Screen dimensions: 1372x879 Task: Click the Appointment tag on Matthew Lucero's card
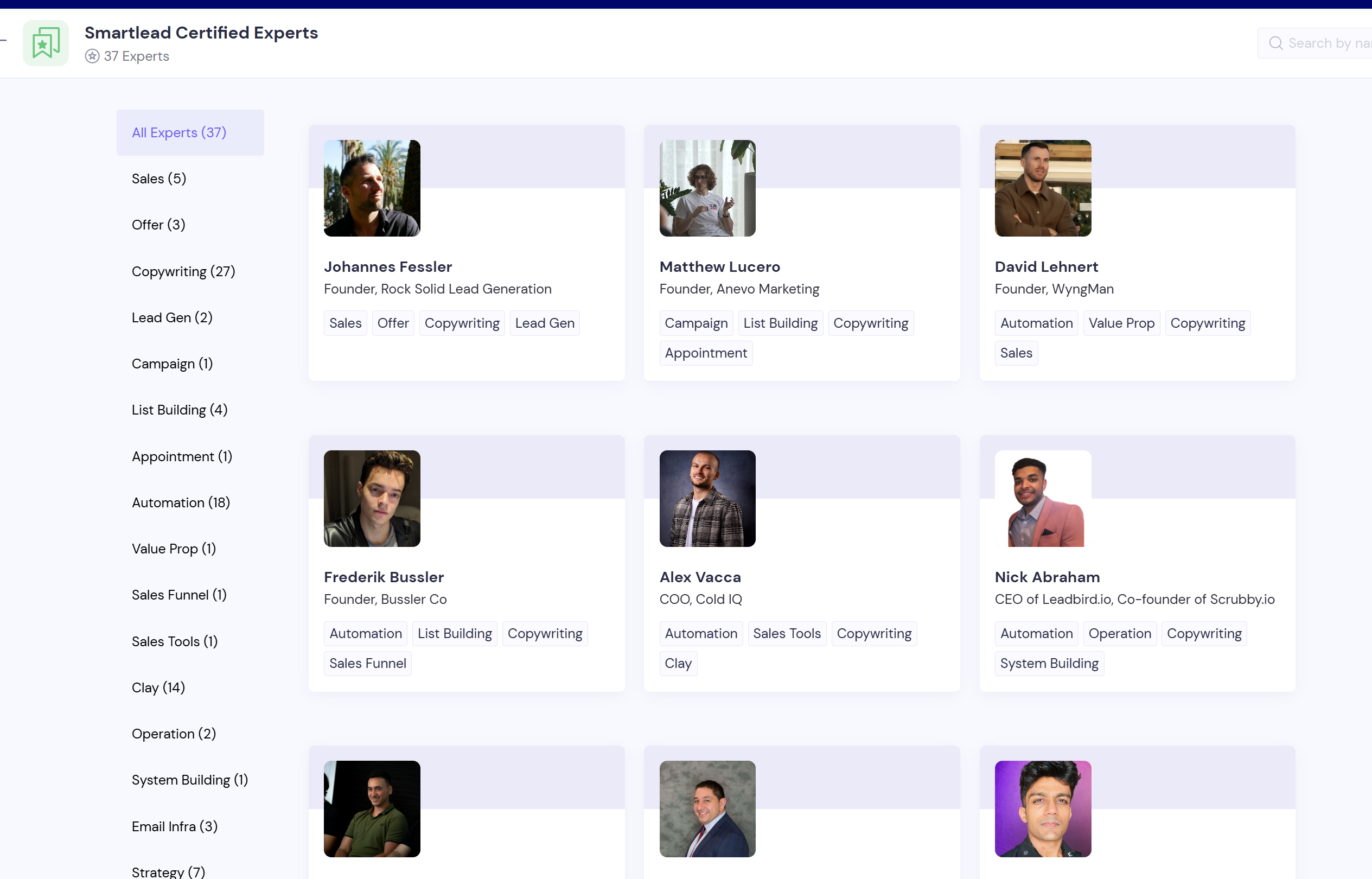click(x=706, y=353)
